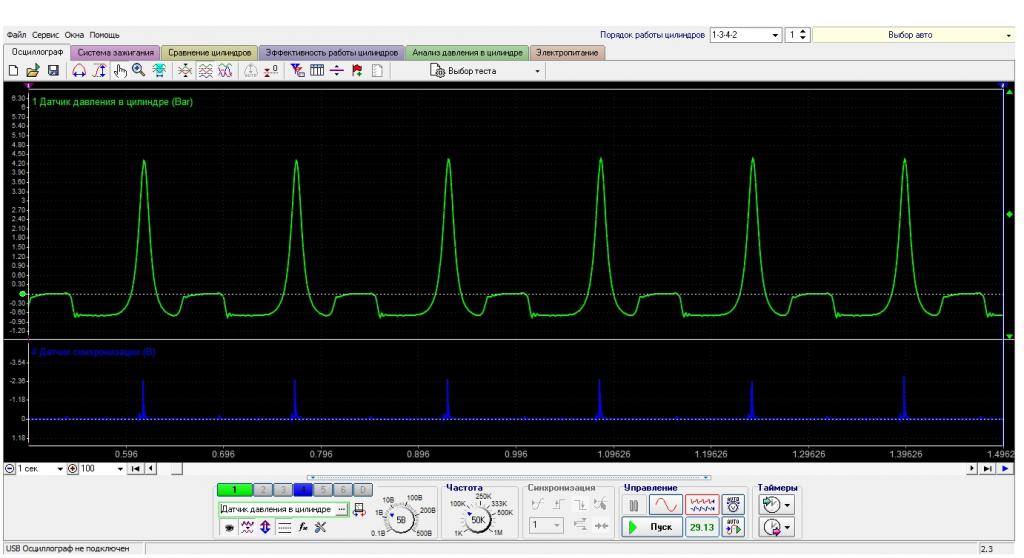Click the teal auto-fit waveform icon
Image resolution: width=1024 pixels, height=558 pixels.
pos(159,71)
